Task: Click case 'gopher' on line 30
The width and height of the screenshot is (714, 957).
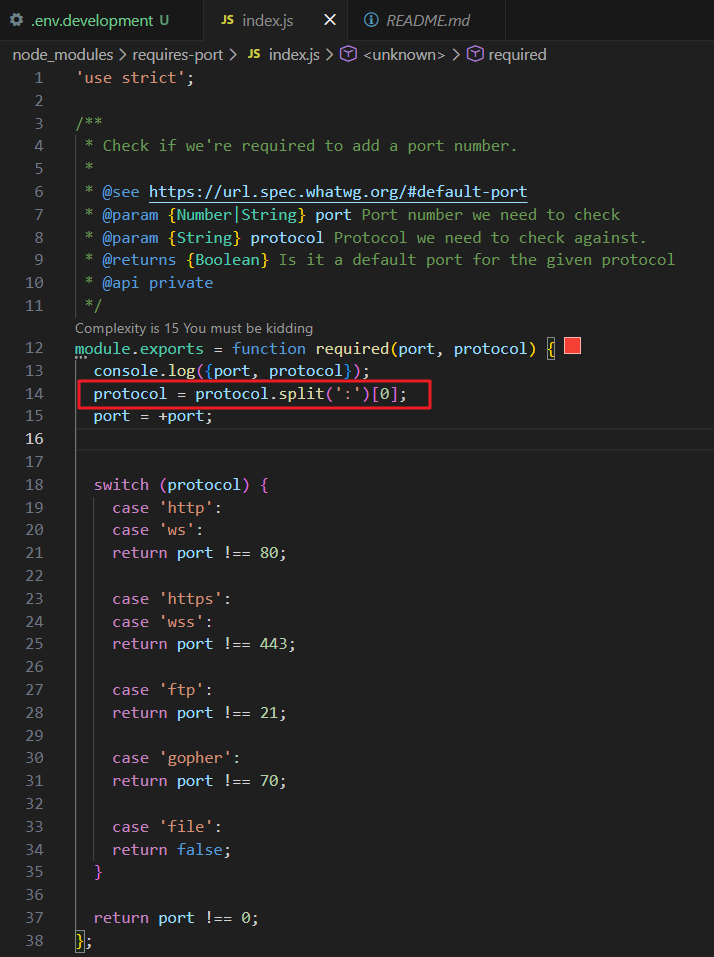Action: pyautogui.click(x=176, y=758)
